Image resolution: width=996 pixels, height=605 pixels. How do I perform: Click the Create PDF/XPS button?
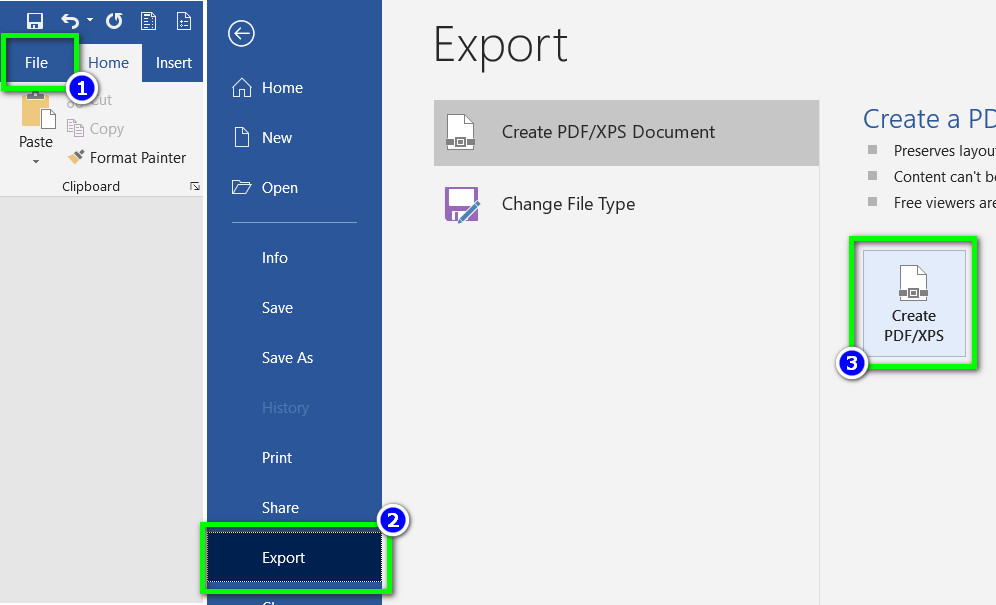914,303
